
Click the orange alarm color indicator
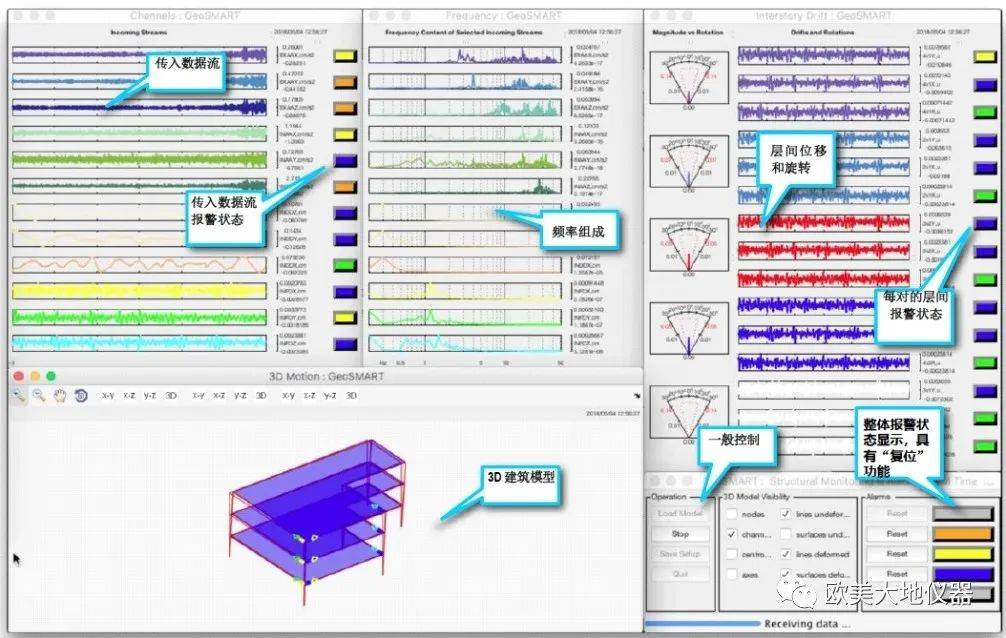pos(964,534)
